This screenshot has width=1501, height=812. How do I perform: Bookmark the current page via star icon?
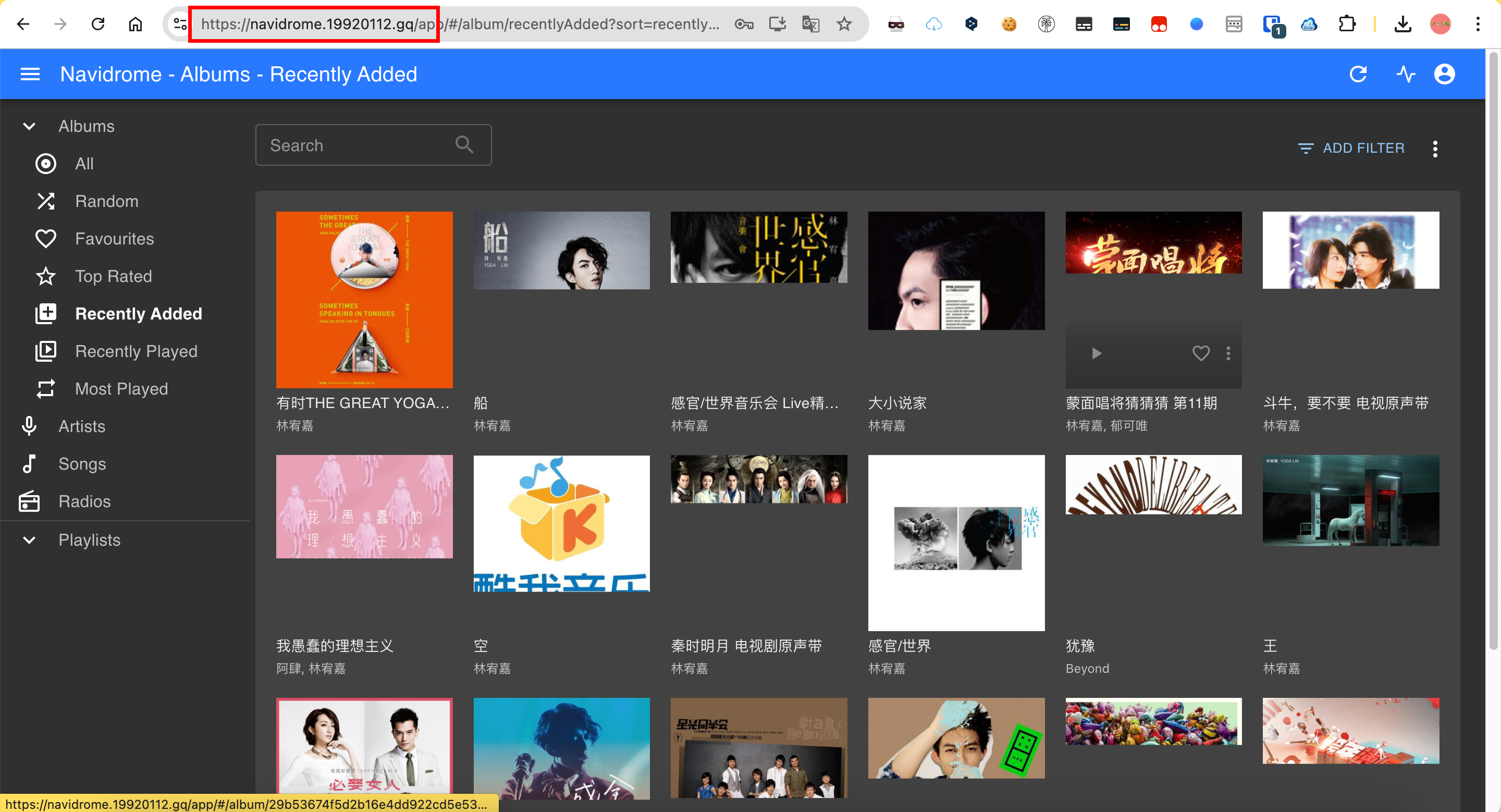[843, 24]
